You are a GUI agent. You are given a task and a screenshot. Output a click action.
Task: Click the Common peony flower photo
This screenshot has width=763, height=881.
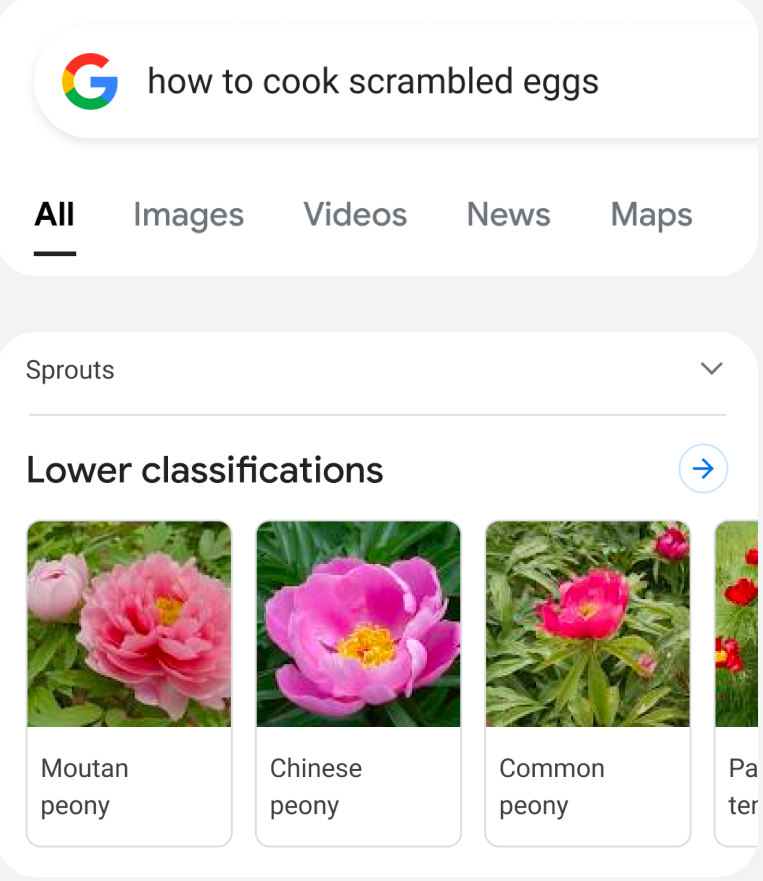pos(587,623)
